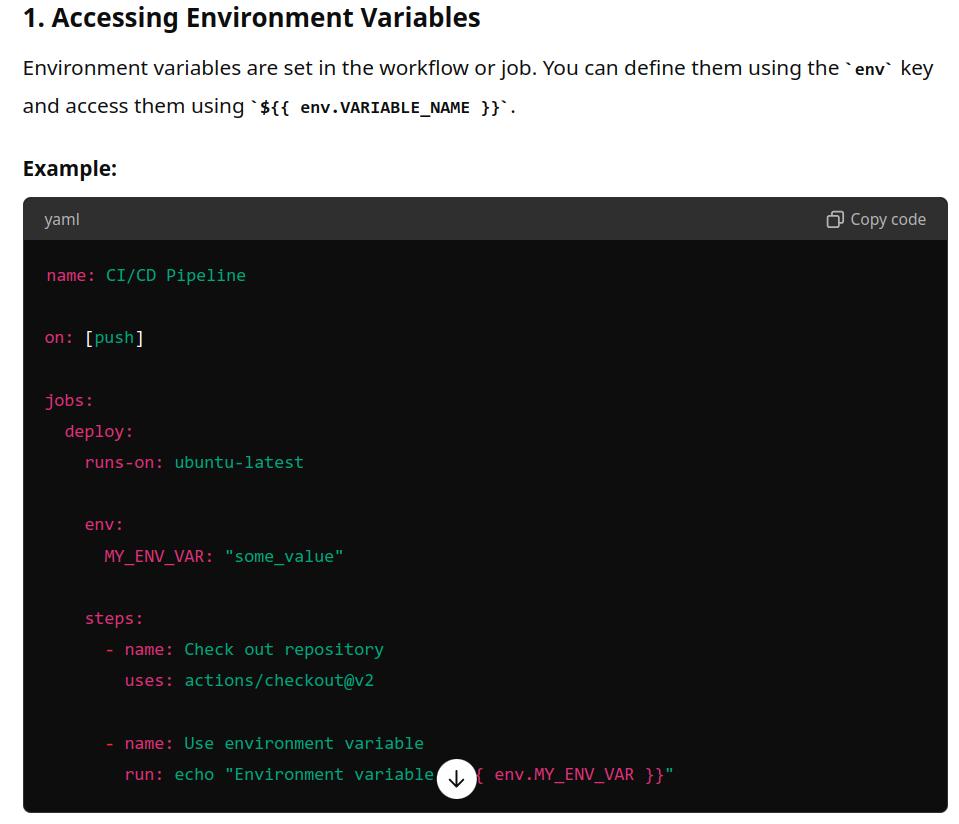Click the deploy: job key
This screenshot has height=824, width=959.
[99, 431]
